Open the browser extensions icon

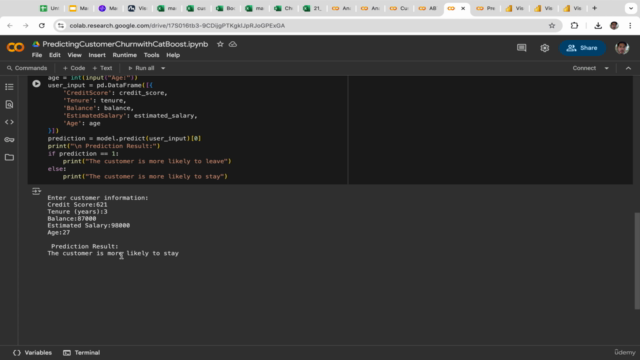tap(574, 25)
